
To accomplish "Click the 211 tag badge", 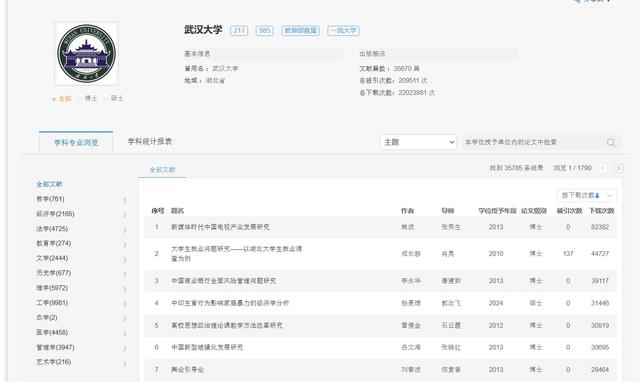I will tap(239, 31).
